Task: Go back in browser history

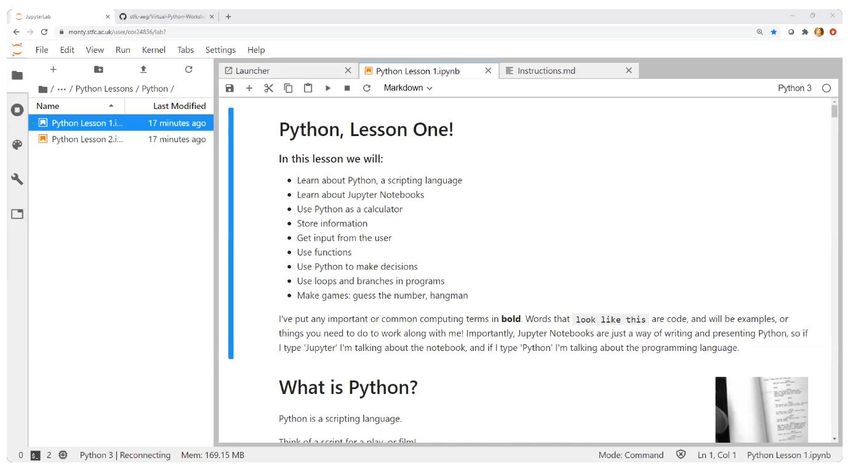Action: pyautogui.click(x=16, y=32)
